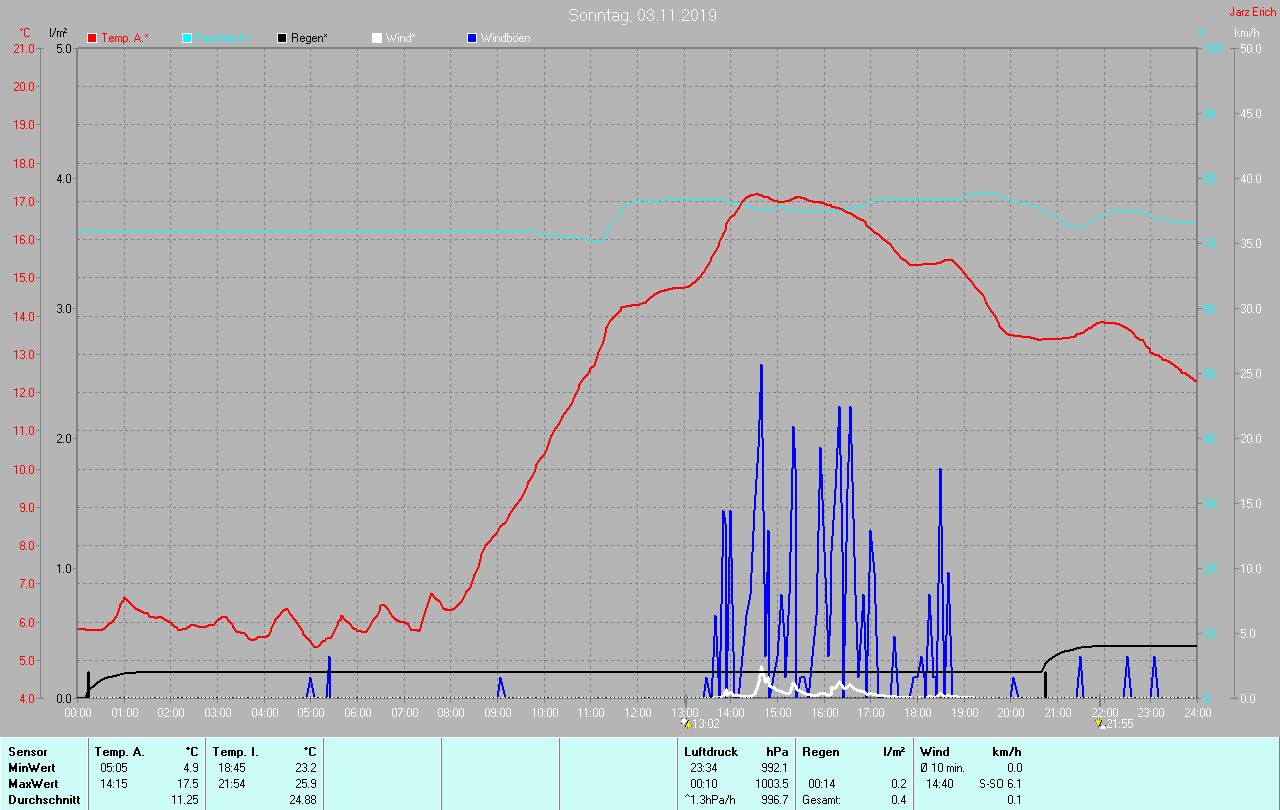Click the Durchschnitt row label

click(x=43, y=799)
